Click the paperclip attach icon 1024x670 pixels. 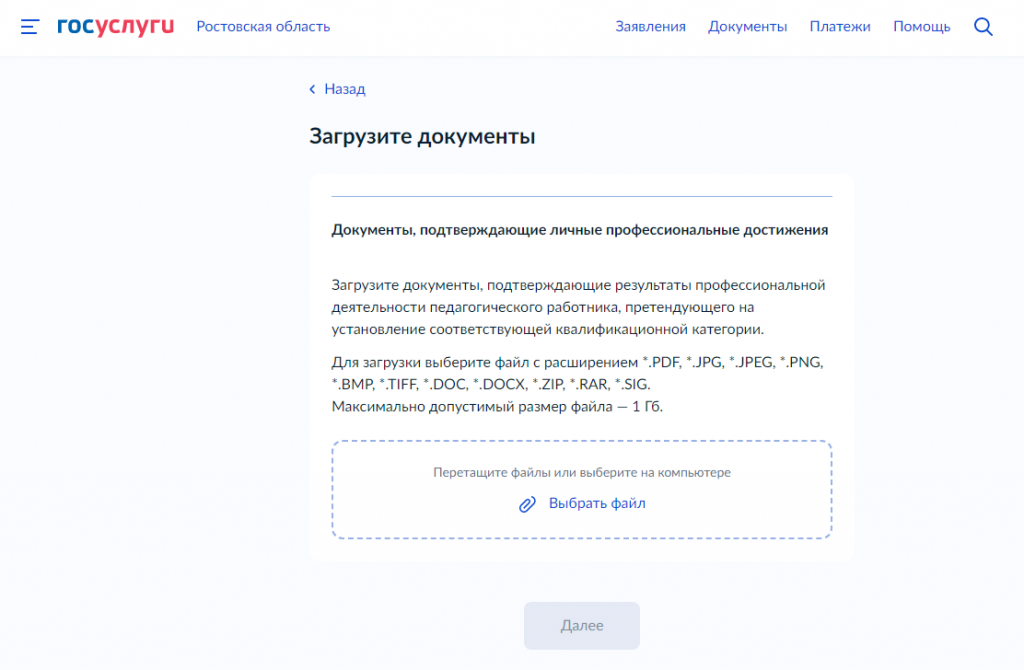point(527,504)
